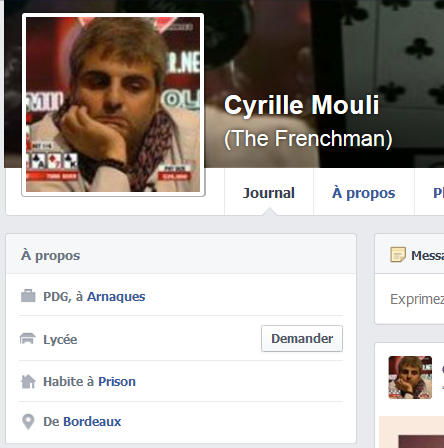This screenshot has height=448, width=444.
Task: Click the house icon beside Habite à
Action: pyautogui.click(x=28, y=381)
